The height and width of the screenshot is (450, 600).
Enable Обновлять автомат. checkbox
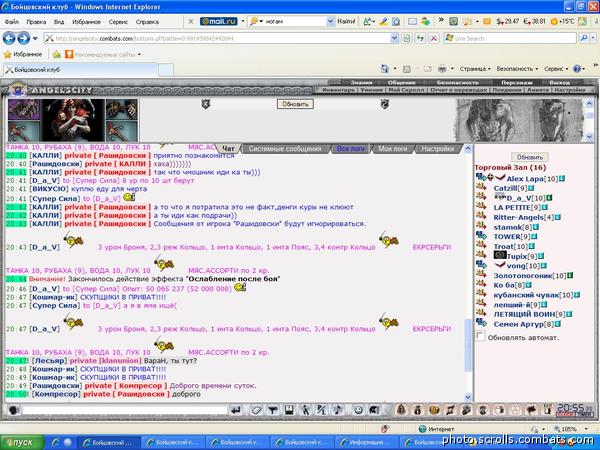(480, 336)
